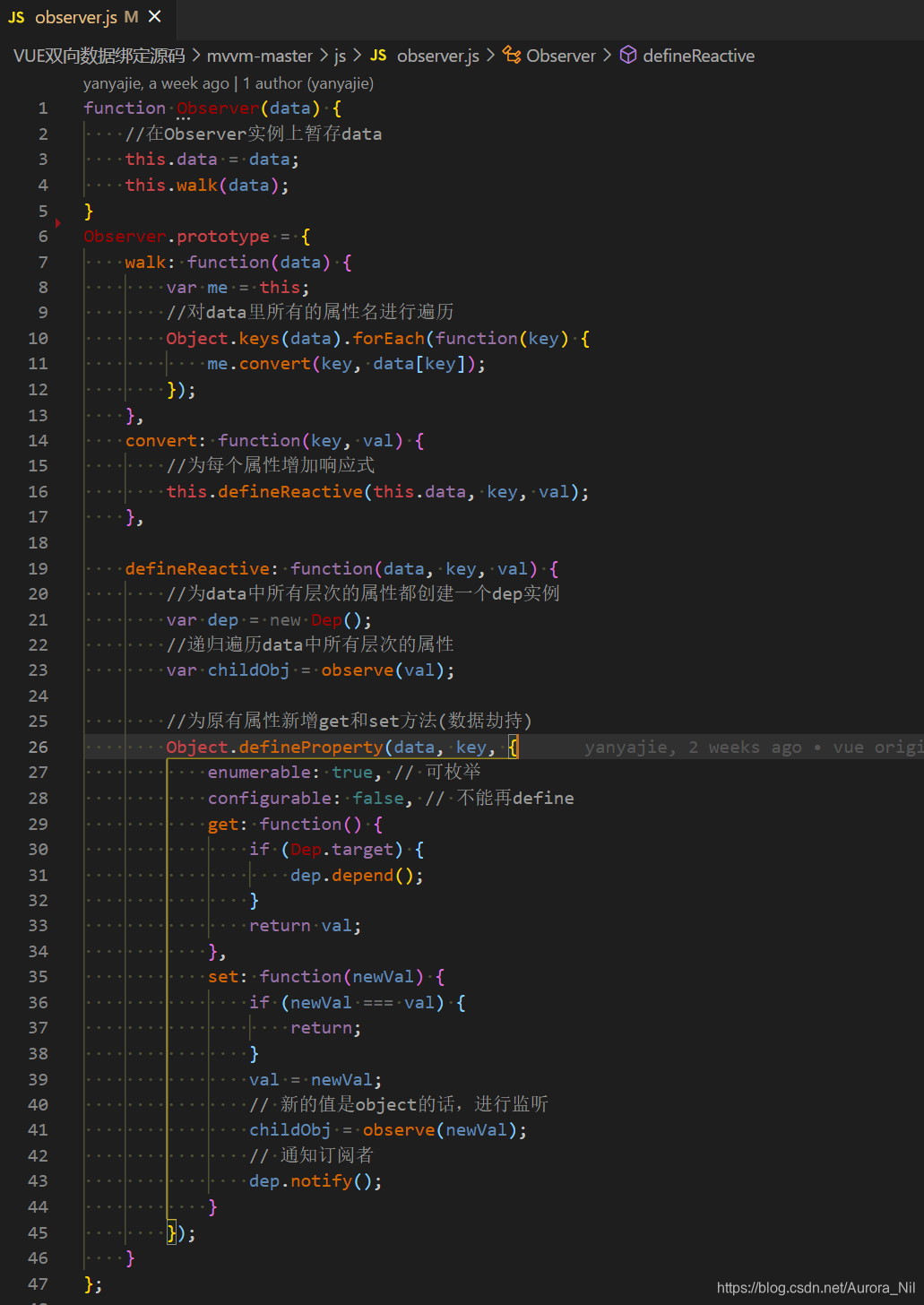
Task: Click the comment on line 2
Action: 254,134
